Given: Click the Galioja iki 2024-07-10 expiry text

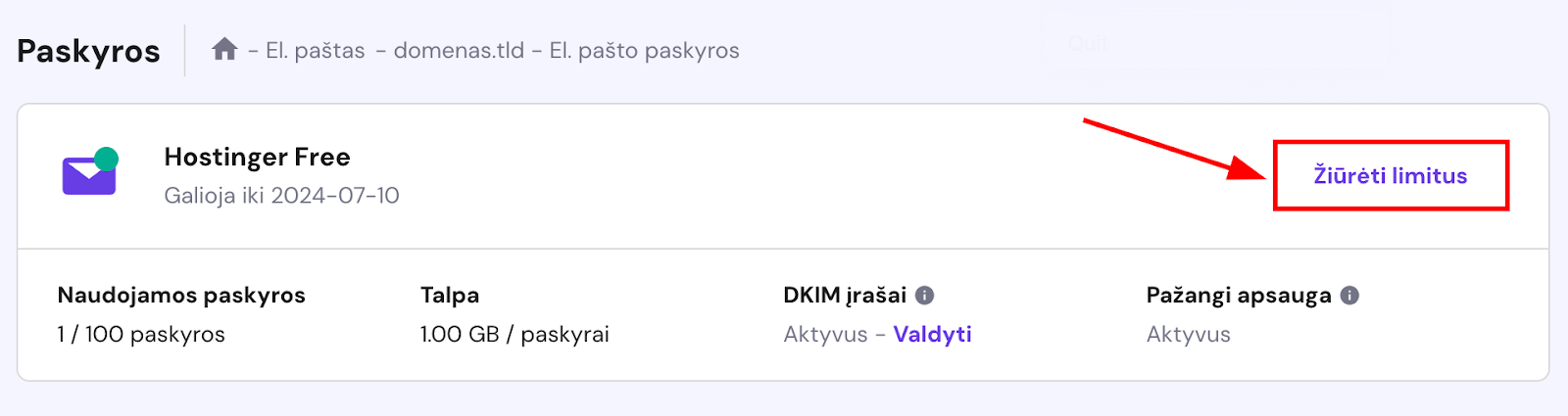Looking at the screenshot, I should click(x=281, y=196).
